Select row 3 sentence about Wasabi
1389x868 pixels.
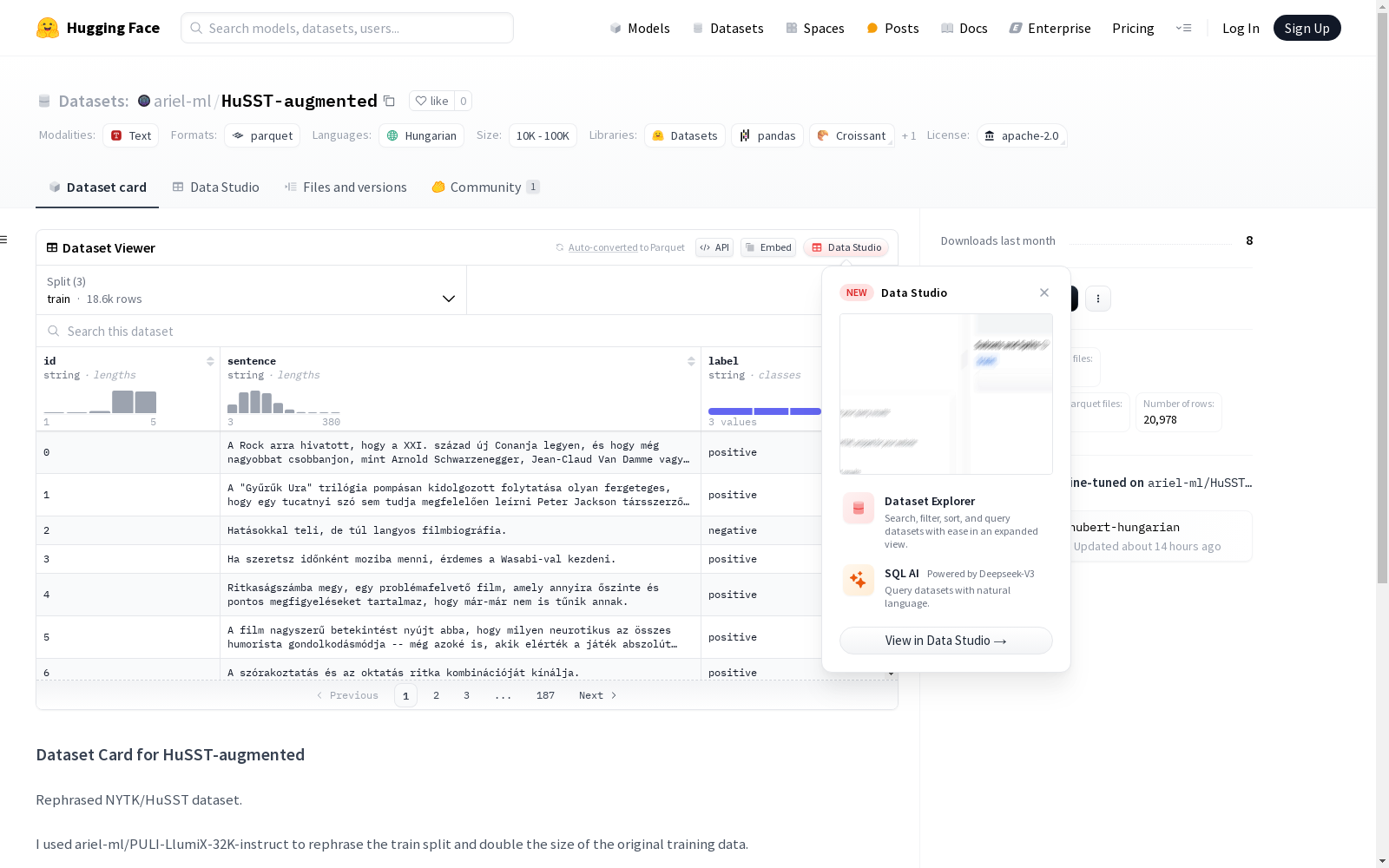click(420, 559)
